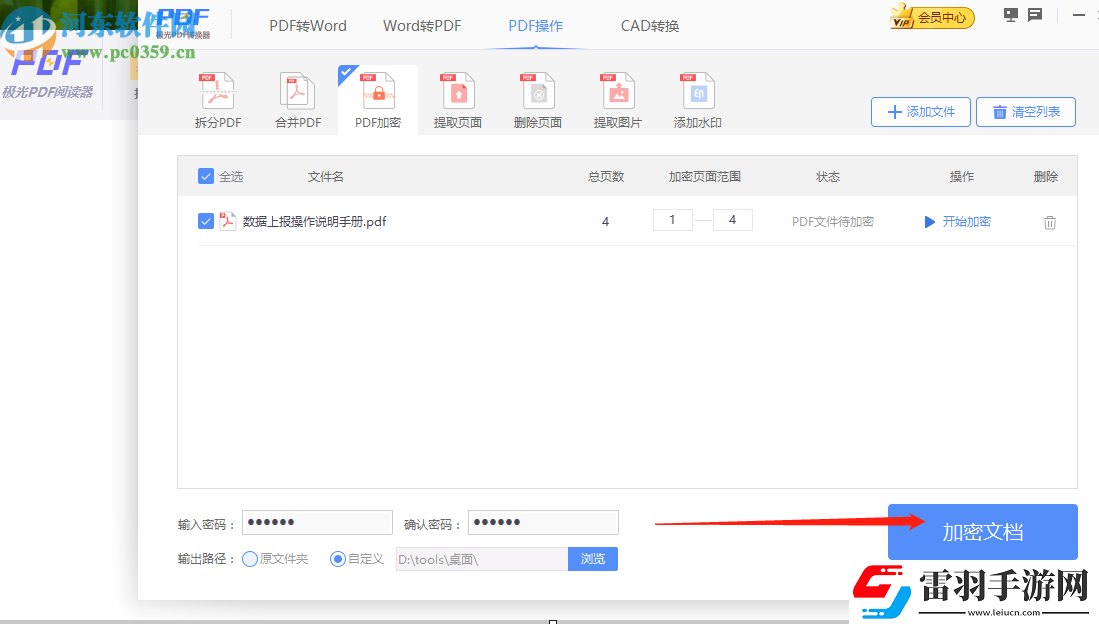Delete the file row with the trash icon
1099x624 pixels.
[1050, 222]
